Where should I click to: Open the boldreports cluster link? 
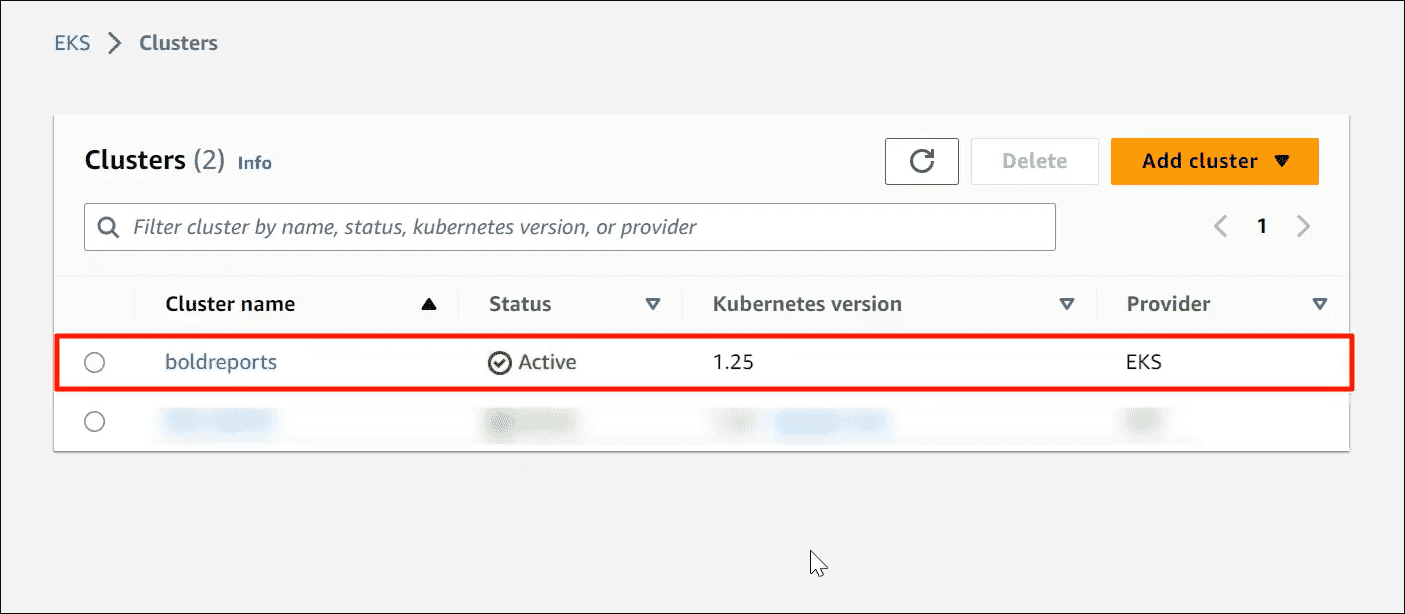(x=220, y=362)
